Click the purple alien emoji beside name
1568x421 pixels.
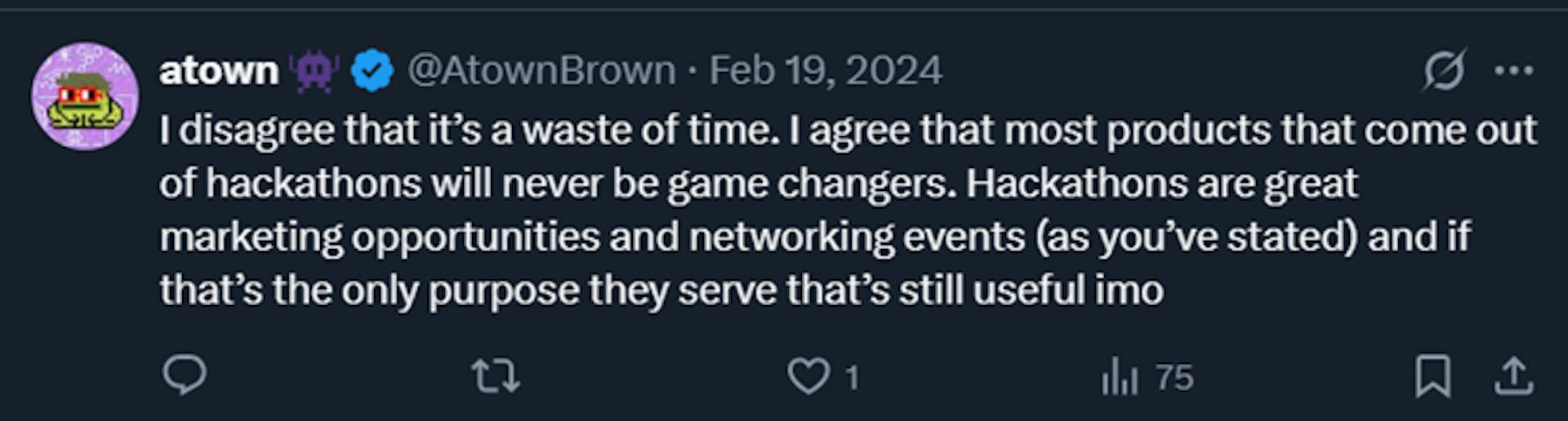pyautogui.click(x=314, y=71)
